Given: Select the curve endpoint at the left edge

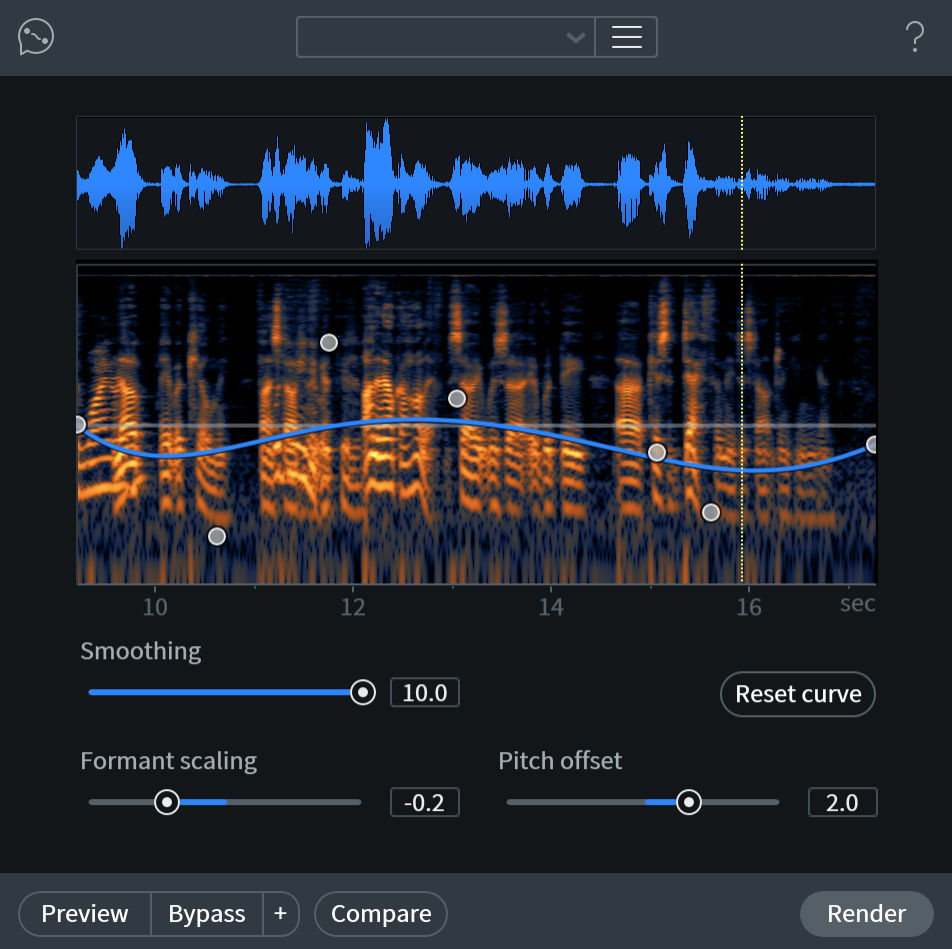Looking at the screenshot, I should coord(81,424).
